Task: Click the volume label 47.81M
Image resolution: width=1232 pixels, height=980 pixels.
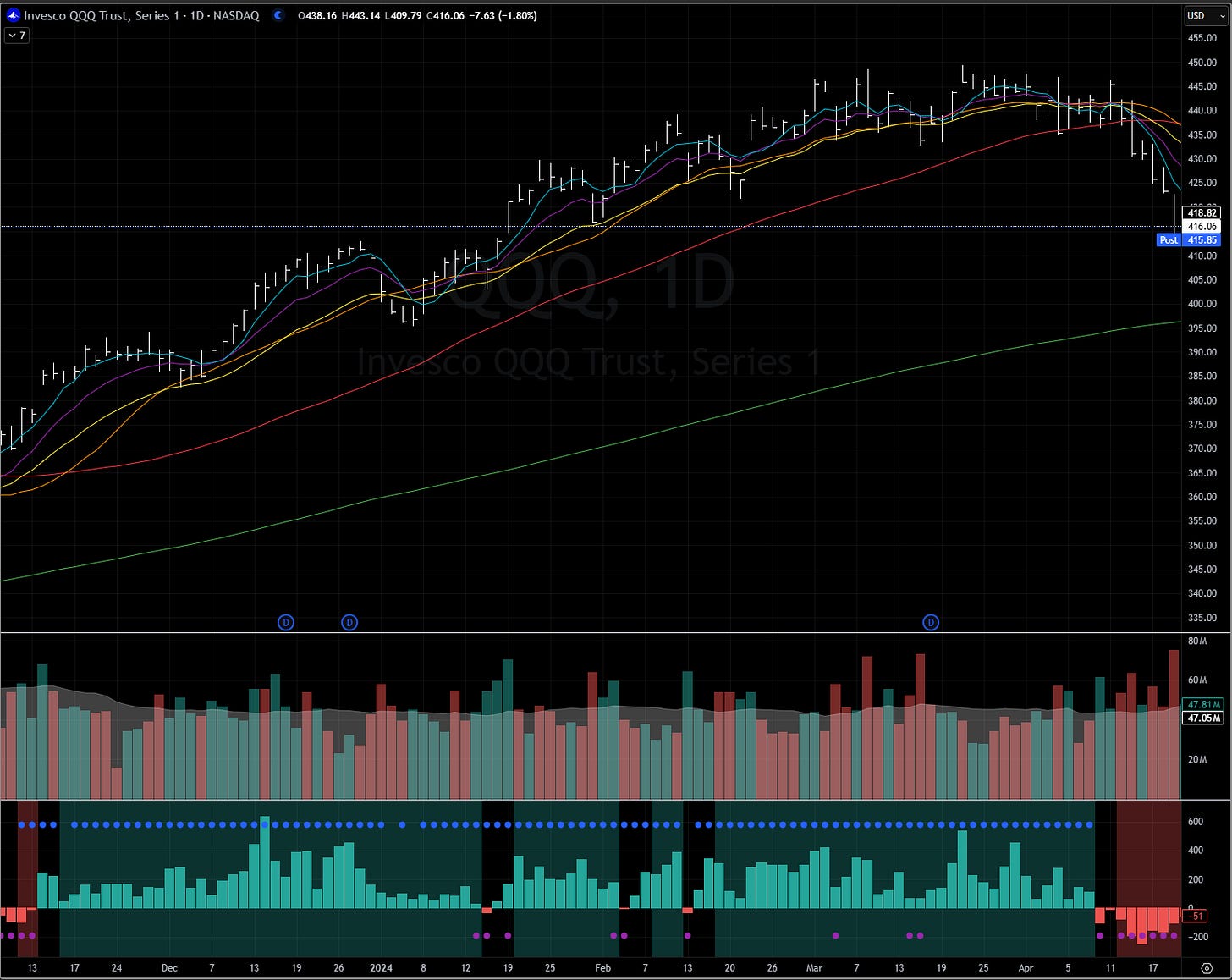Action: tap(1204, 704)
